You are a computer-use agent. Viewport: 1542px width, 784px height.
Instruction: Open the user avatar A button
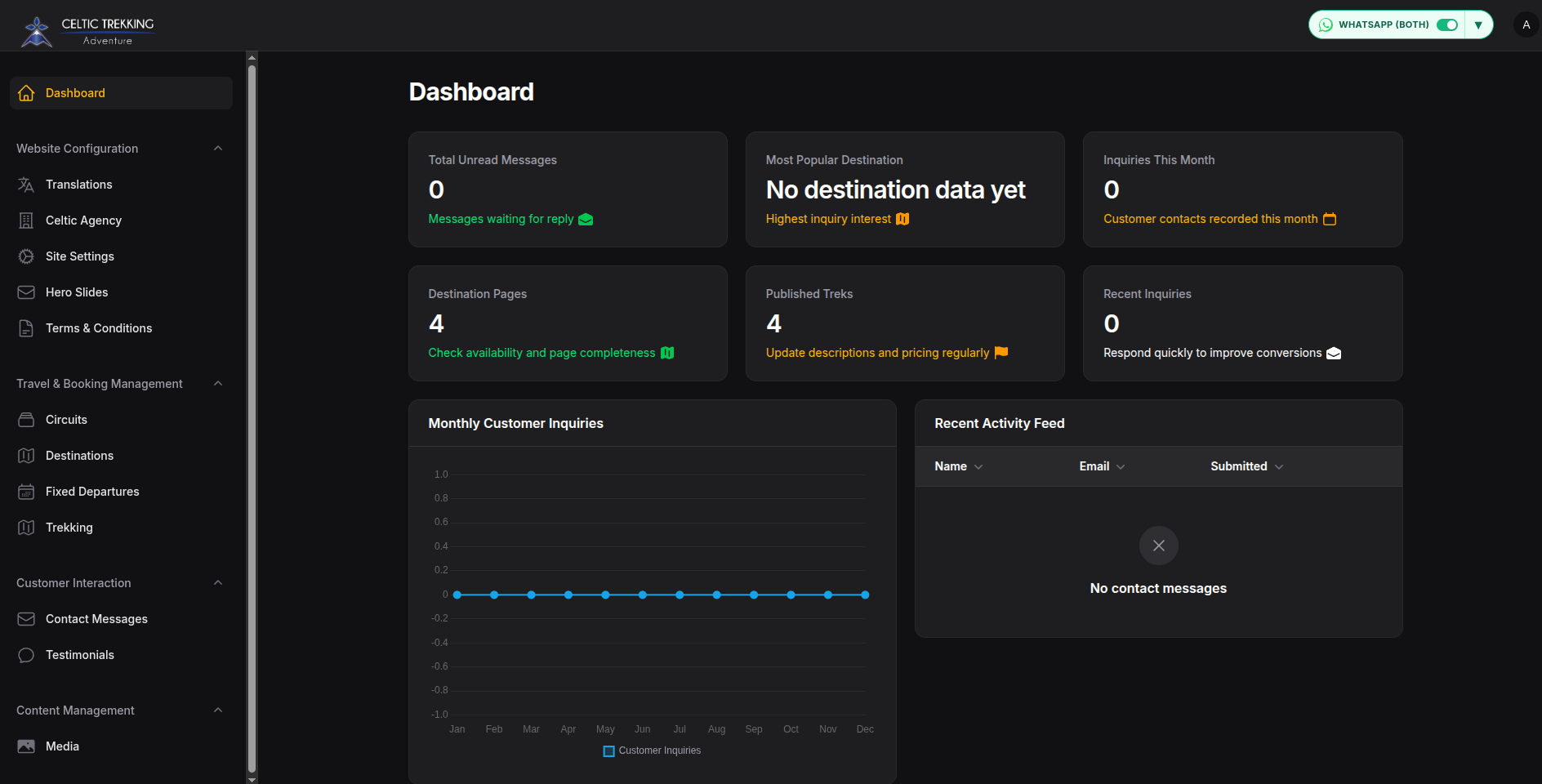pyautogui.click(x=1526, y=24)
